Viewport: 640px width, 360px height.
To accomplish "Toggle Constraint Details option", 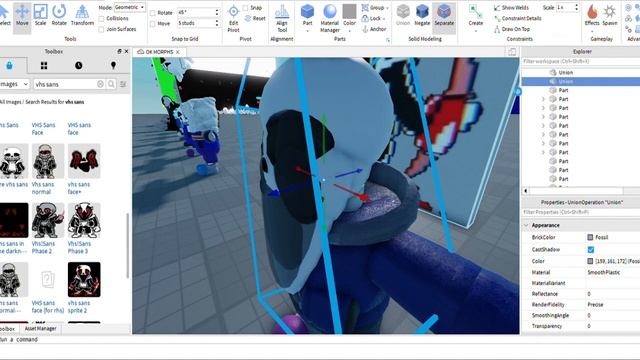I will (x=518, y=18).
